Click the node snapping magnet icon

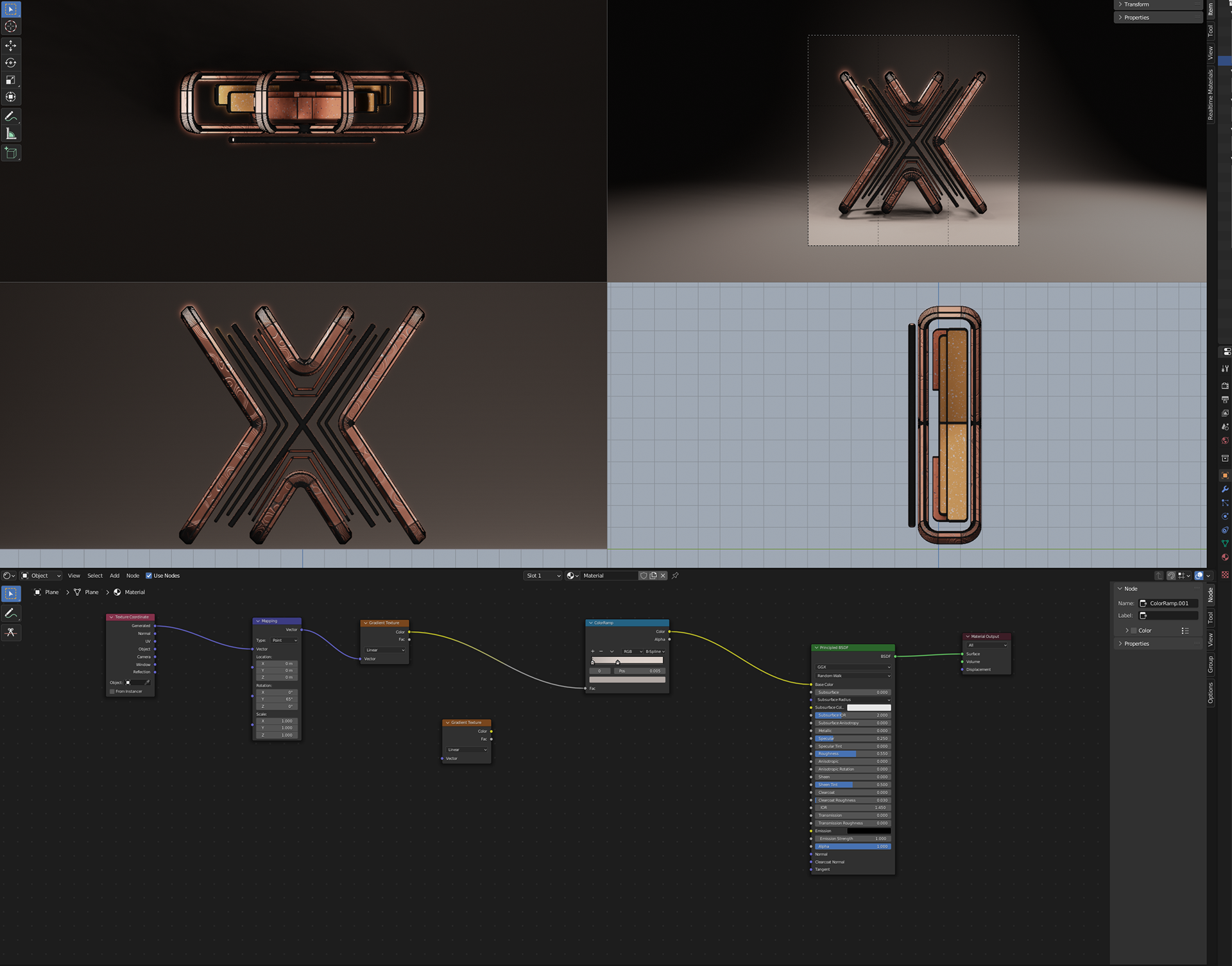[x=1171, y=575]
